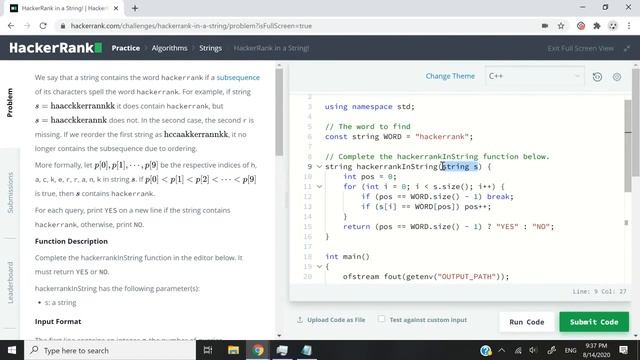
Task: Bookmark this page with the star icon
Action: (x=561, y=26)
